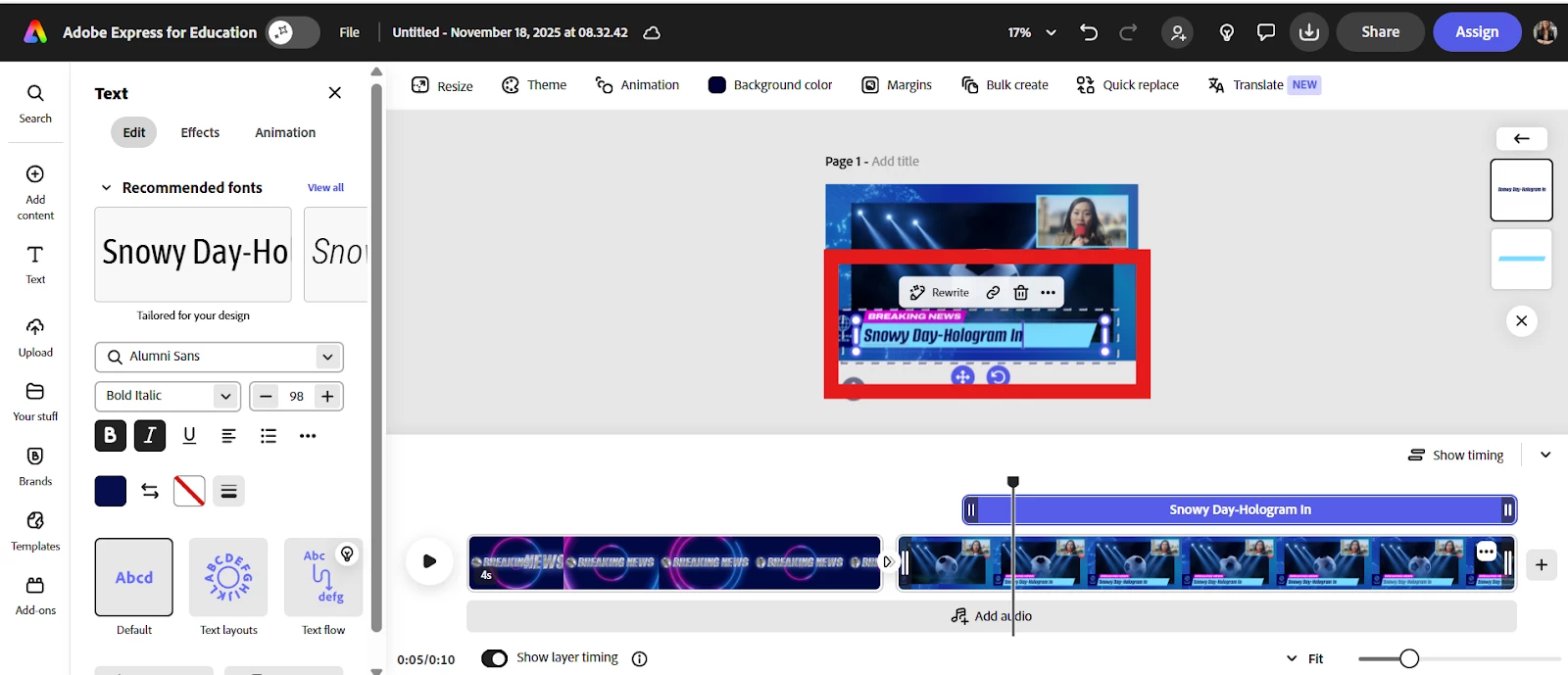This screenshot has width=1568, height=675.
Task: Switch to the Effects tab
Action: point(200,132)
